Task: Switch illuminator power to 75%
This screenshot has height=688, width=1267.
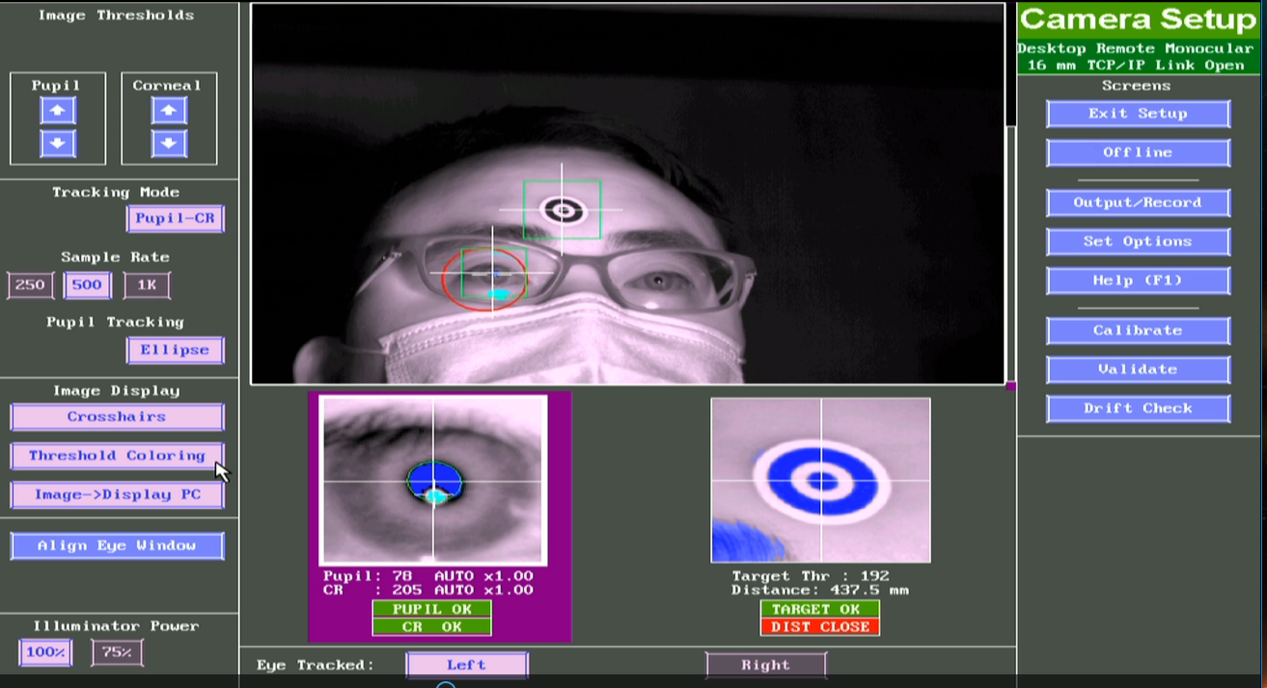Action: [117, 652]
